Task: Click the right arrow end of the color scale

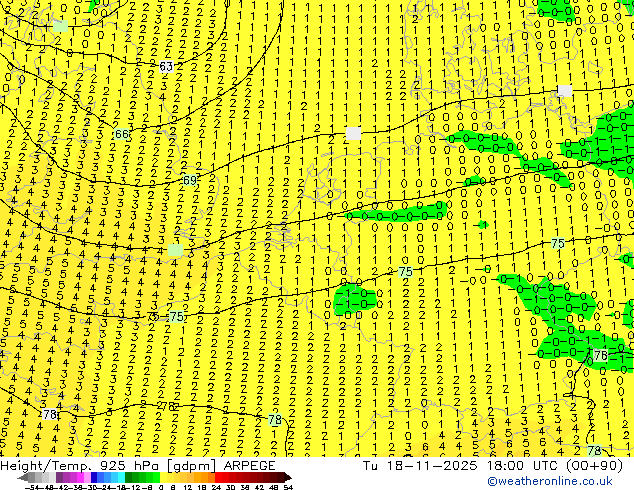Action: click(x=287, y=478)
